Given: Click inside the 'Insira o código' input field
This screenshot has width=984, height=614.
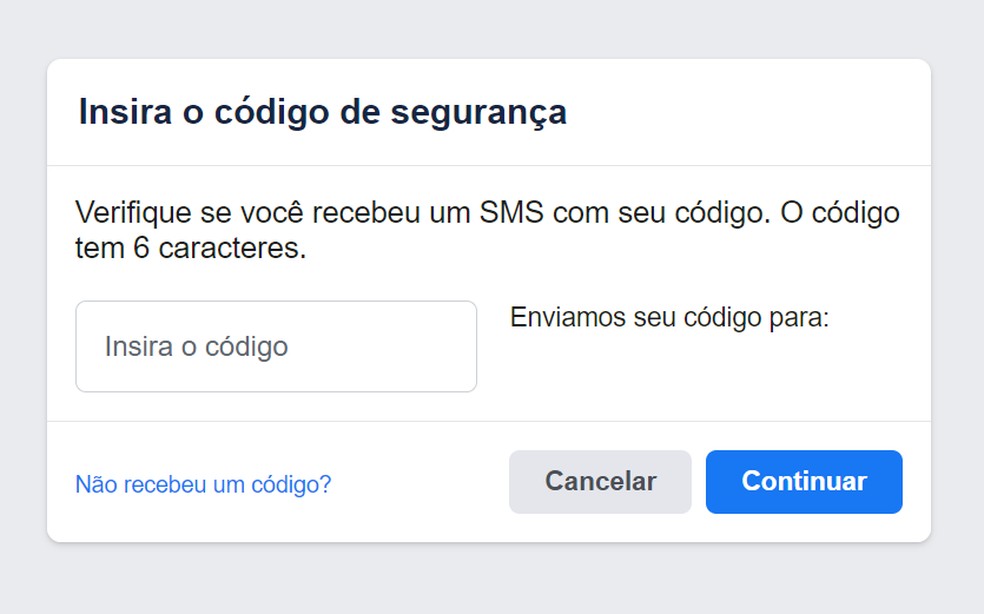Looking at the screenshot, I should pyautogui.click(x=276, y=345).
